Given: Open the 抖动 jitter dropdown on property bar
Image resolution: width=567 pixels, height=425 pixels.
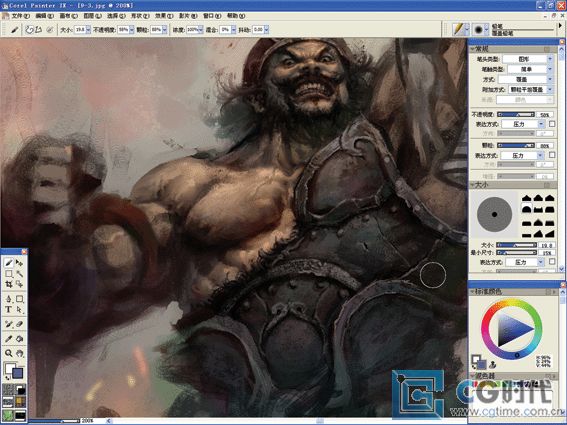Looking at the screenshot, I should point(267,30).
